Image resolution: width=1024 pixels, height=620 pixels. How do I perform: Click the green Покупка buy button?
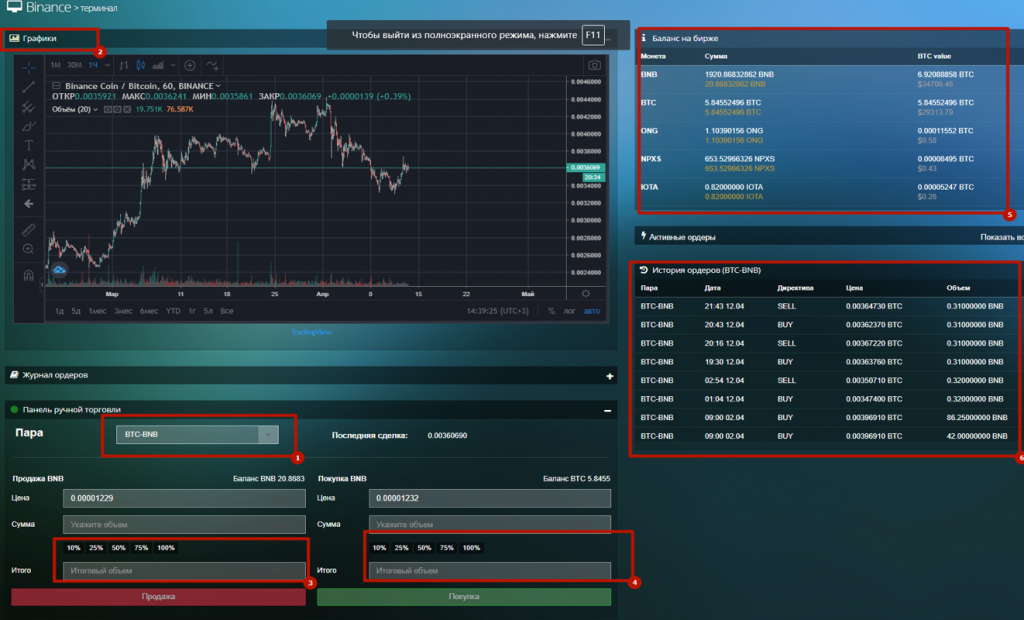coord(464,596)
